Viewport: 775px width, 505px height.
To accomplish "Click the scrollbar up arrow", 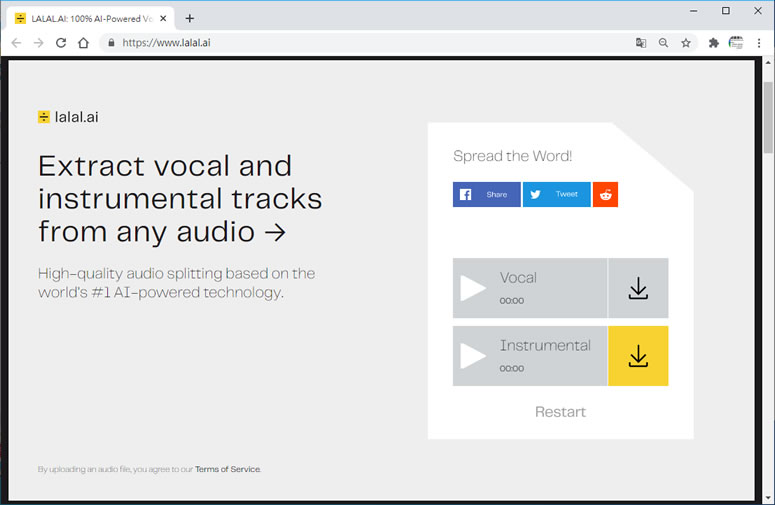I will point(768,63).
